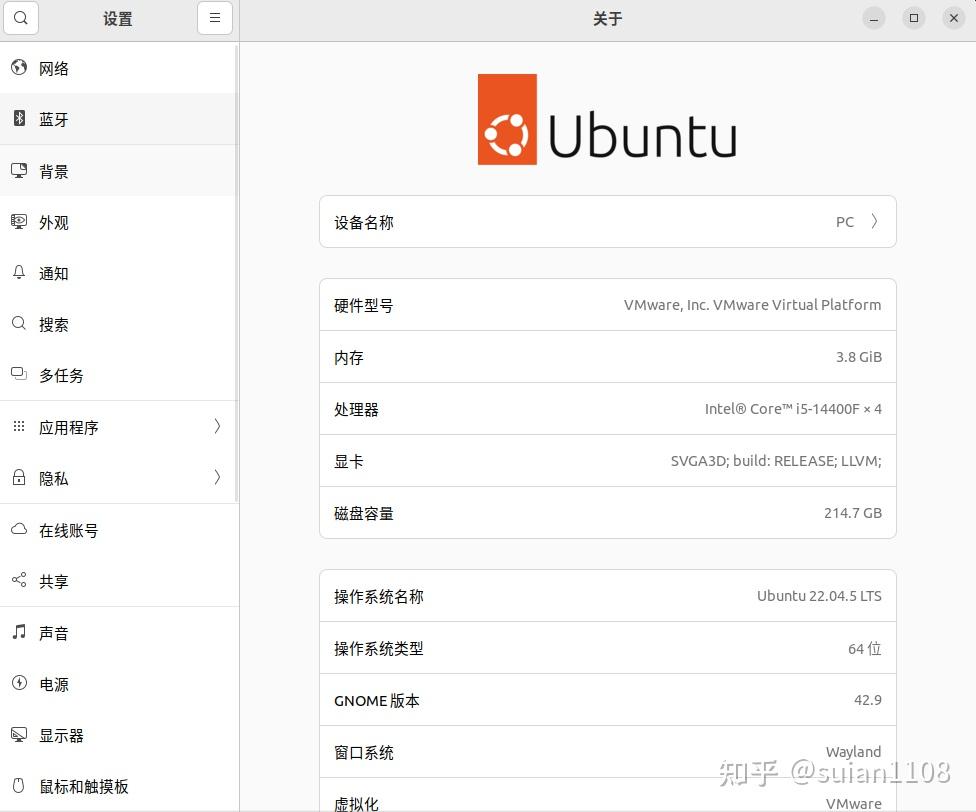The image size is (976, 812).
Task: Click the 内存 label
Action: click(x=349, y=358)
